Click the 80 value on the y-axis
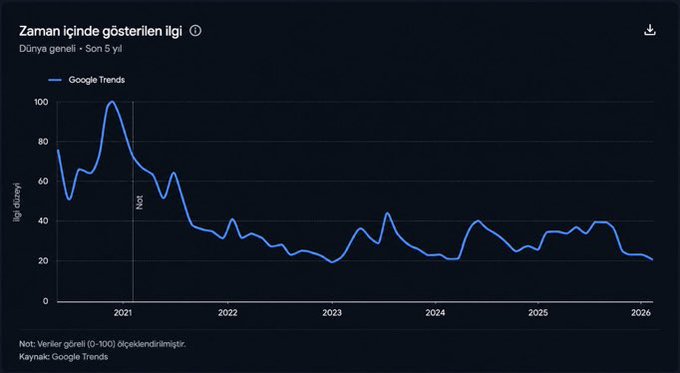Viewport: 680px width, 373px height. [x=43, y=142]
